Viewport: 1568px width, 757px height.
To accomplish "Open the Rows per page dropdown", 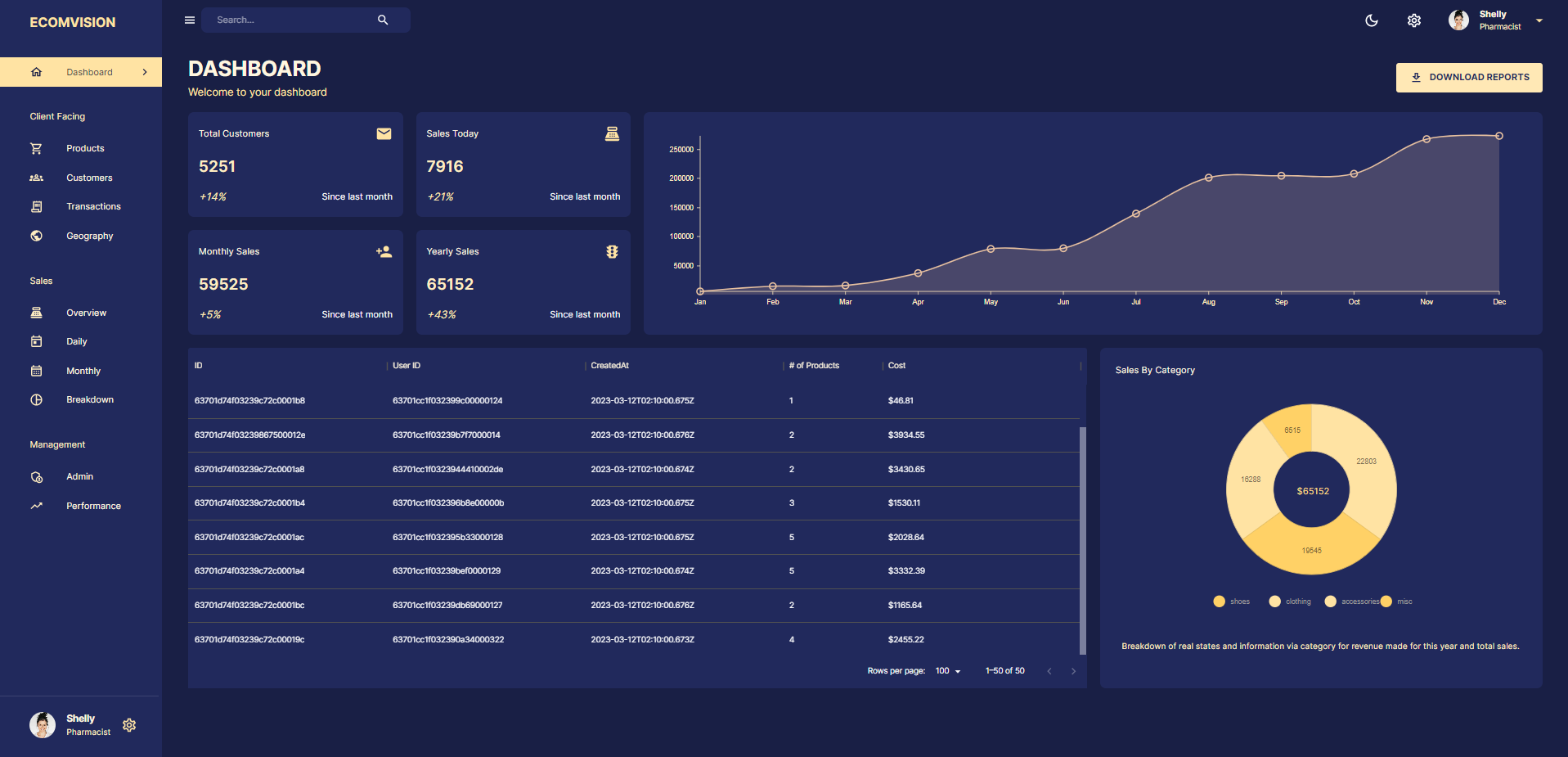I will (x=946, y=670).
